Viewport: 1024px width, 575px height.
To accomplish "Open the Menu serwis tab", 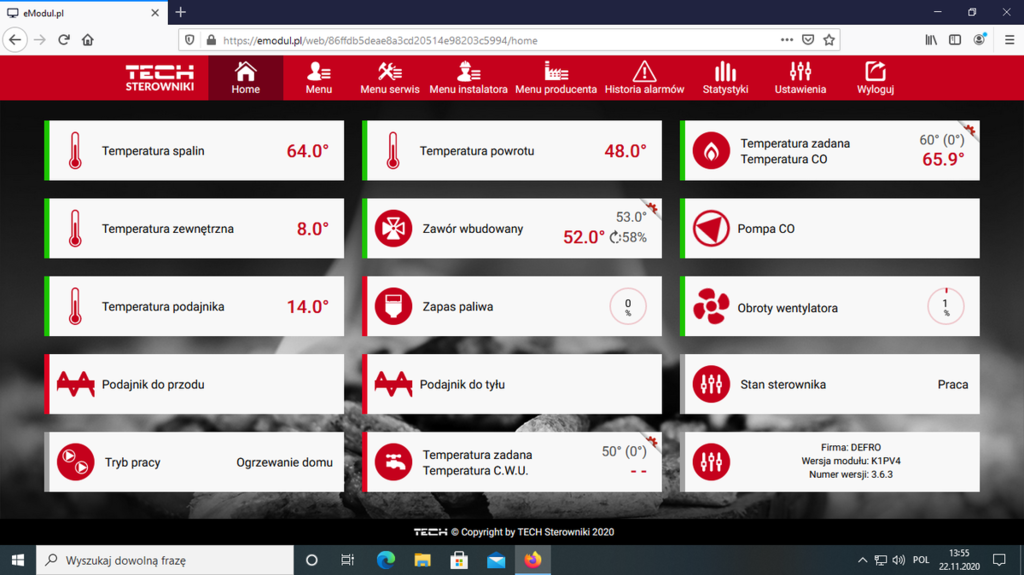I will [390, 77].
